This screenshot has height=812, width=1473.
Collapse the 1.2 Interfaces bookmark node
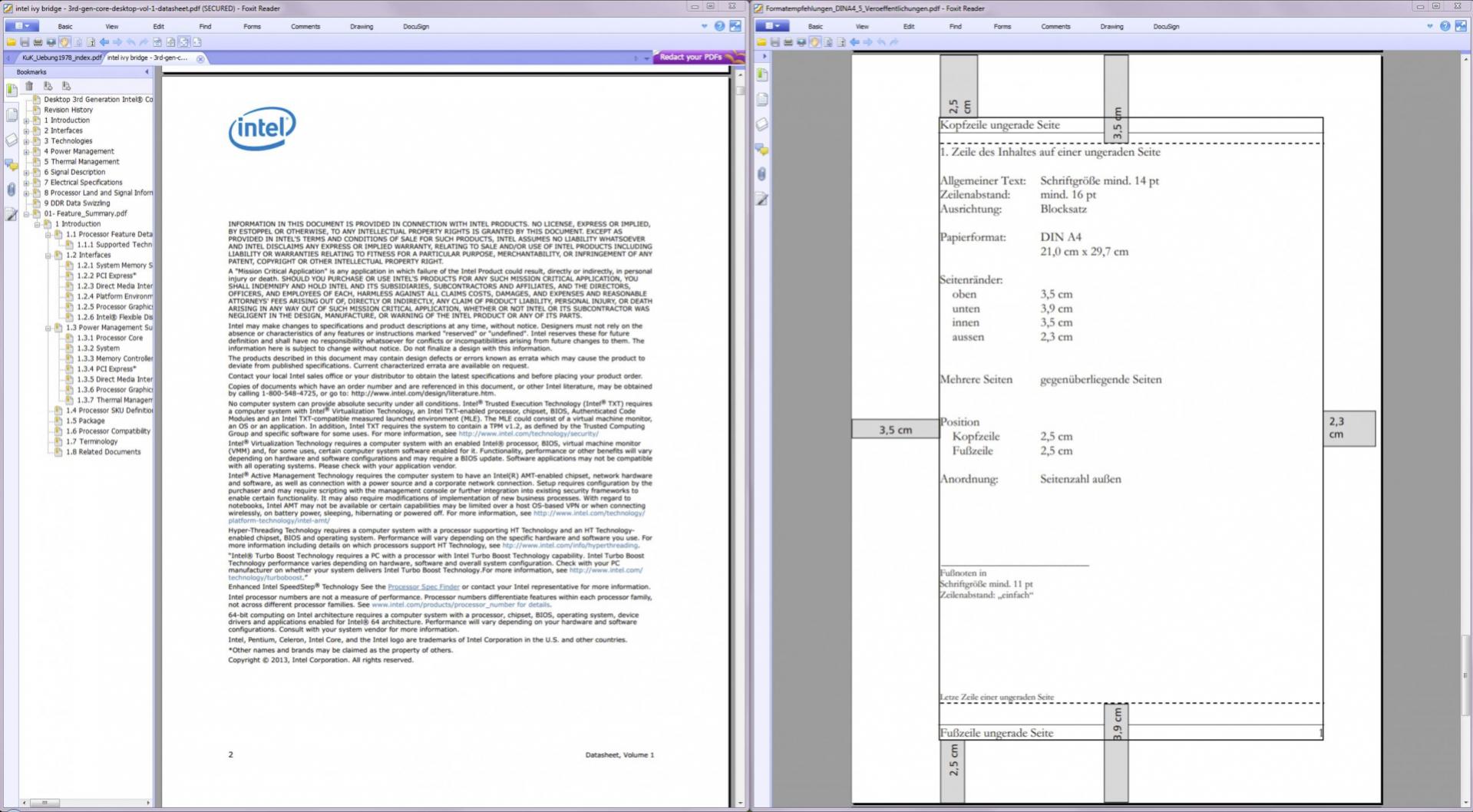coord(48,256)
